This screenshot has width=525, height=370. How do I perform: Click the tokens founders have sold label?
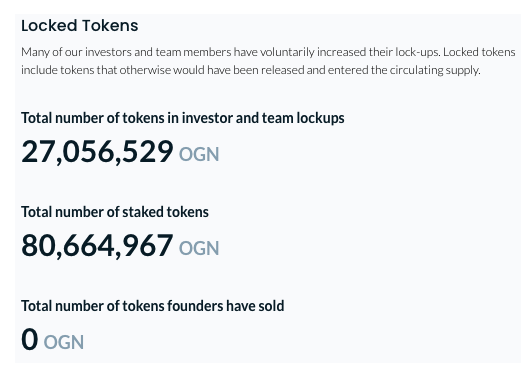[x=153, y=306]
